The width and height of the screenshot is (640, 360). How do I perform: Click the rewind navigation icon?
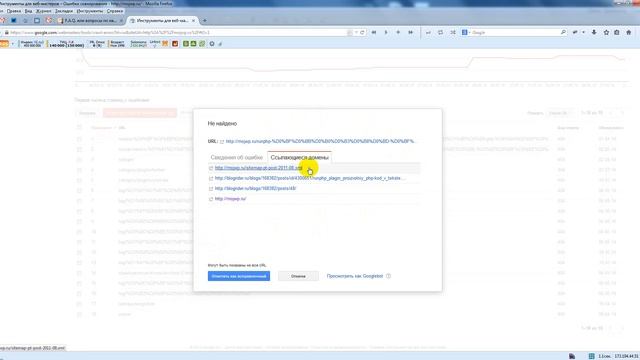pyautogui.click(x=373, y=32)
